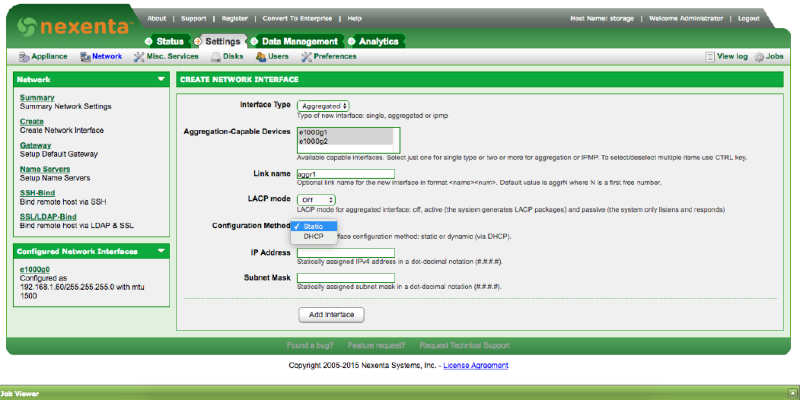This screenshot has width=800, height=400.
Task: Open the Jobs gear icon
Action: pos(759,57)
